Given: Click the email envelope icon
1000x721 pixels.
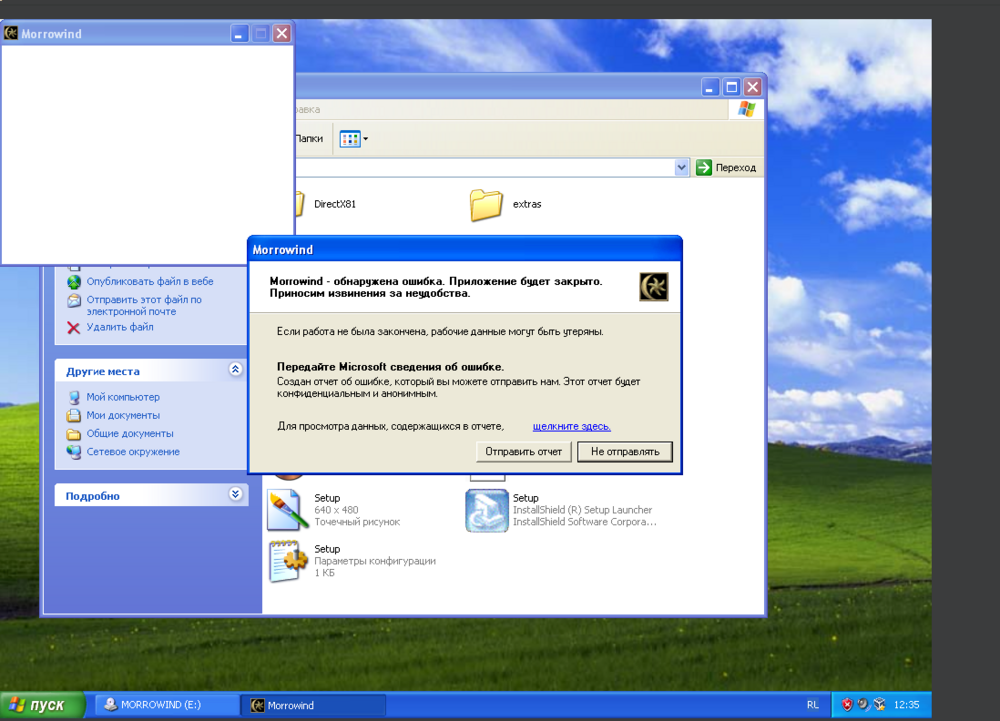Looking at the screenshot, I should (74, 300).
